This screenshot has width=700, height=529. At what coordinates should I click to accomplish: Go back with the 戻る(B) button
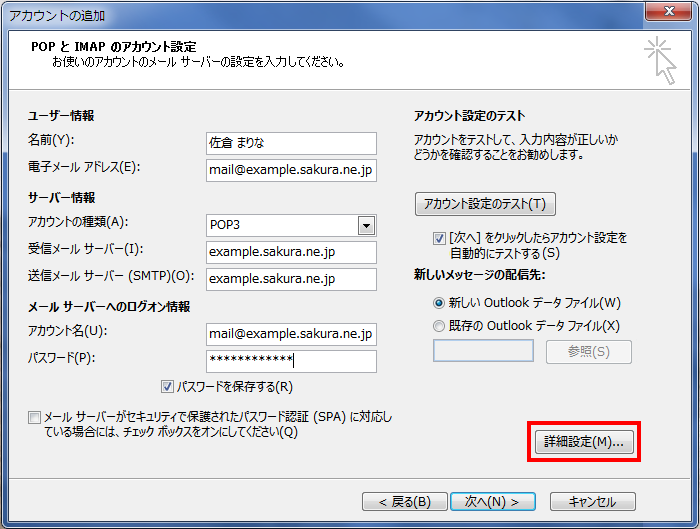(x=397, y=501)
